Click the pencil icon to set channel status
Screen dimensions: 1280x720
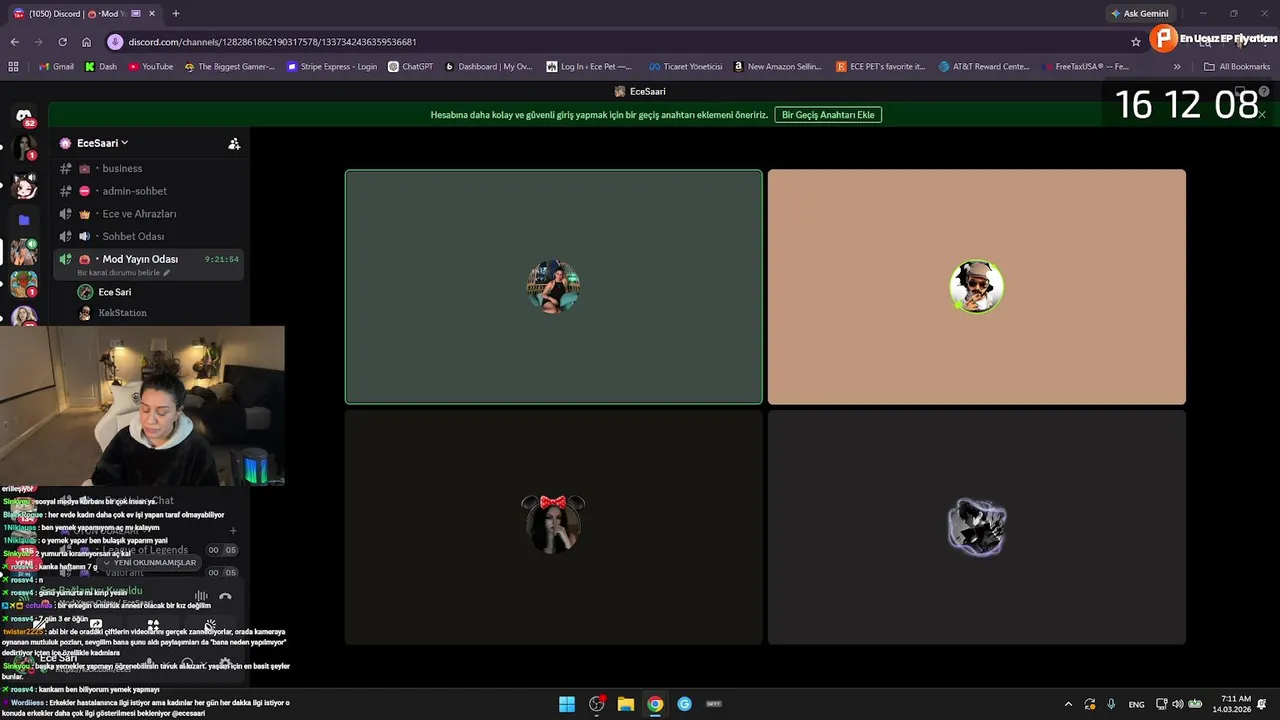[x=167, y=273]
